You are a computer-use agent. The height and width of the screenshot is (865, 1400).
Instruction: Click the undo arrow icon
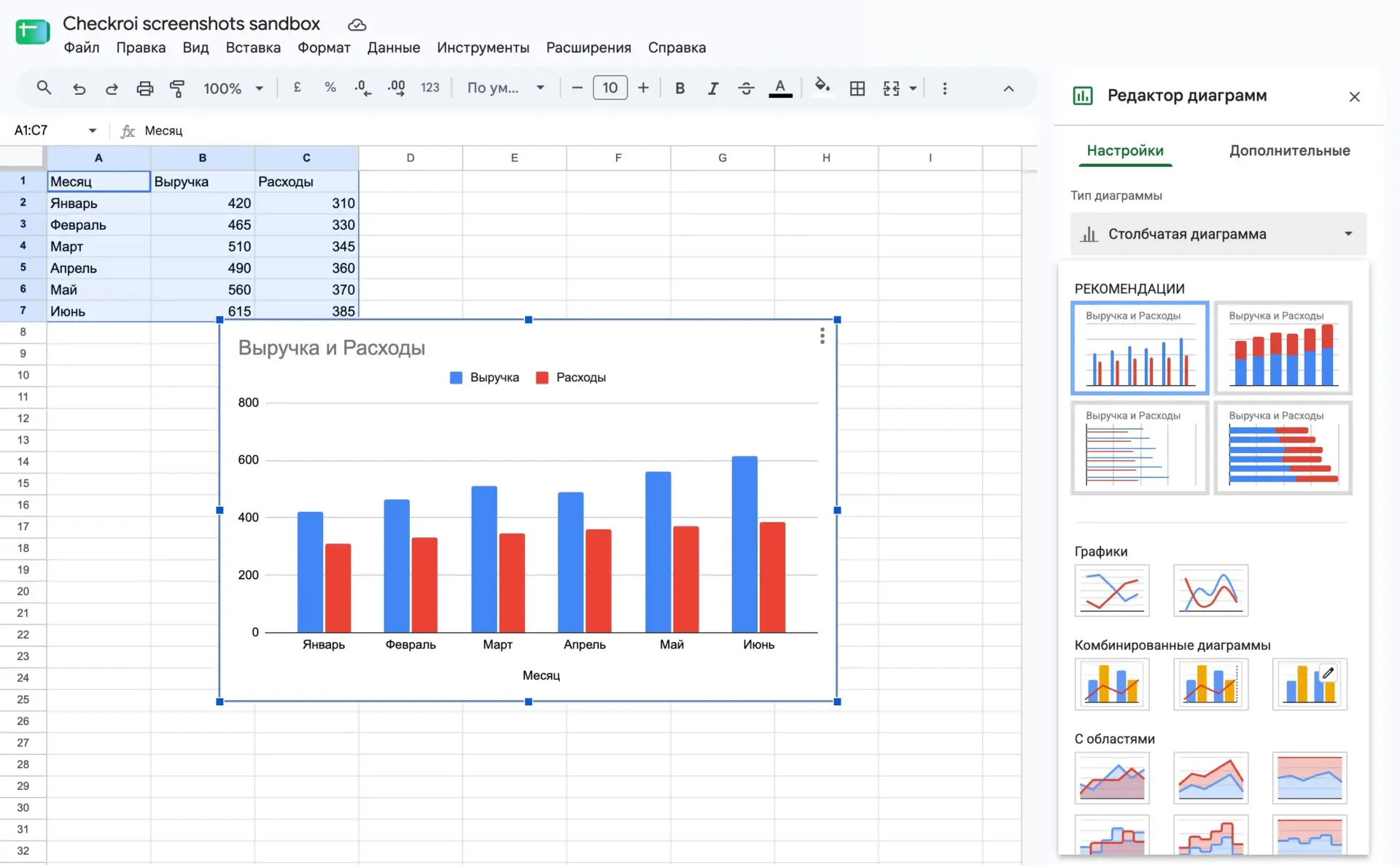79,88
